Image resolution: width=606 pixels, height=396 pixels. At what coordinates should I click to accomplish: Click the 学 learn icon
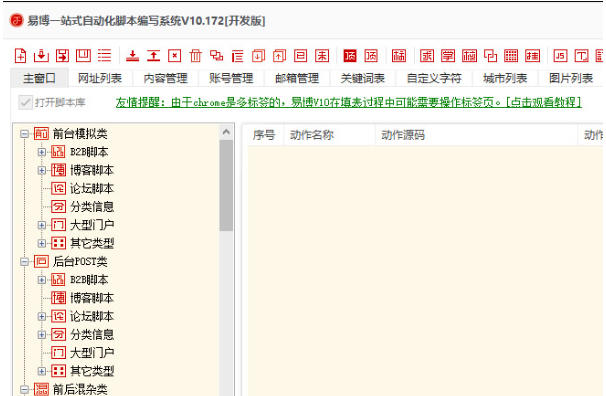[x=448, y=56]
